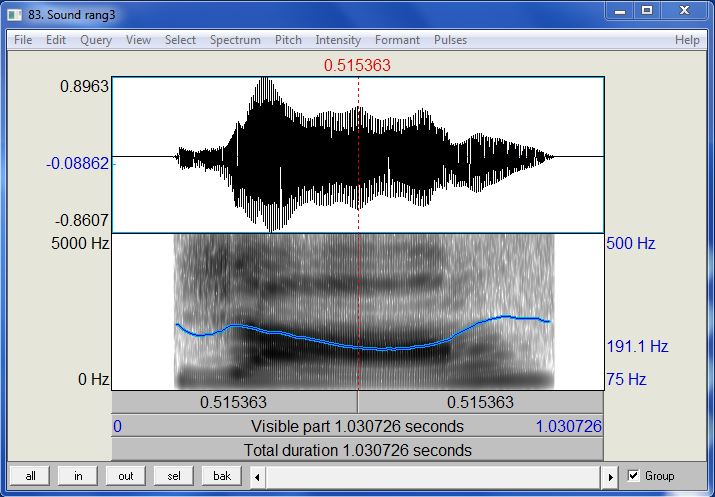Click the 75 Hz pitch floor label
This screenshot has width=715, height=497.
pos(626,379)
